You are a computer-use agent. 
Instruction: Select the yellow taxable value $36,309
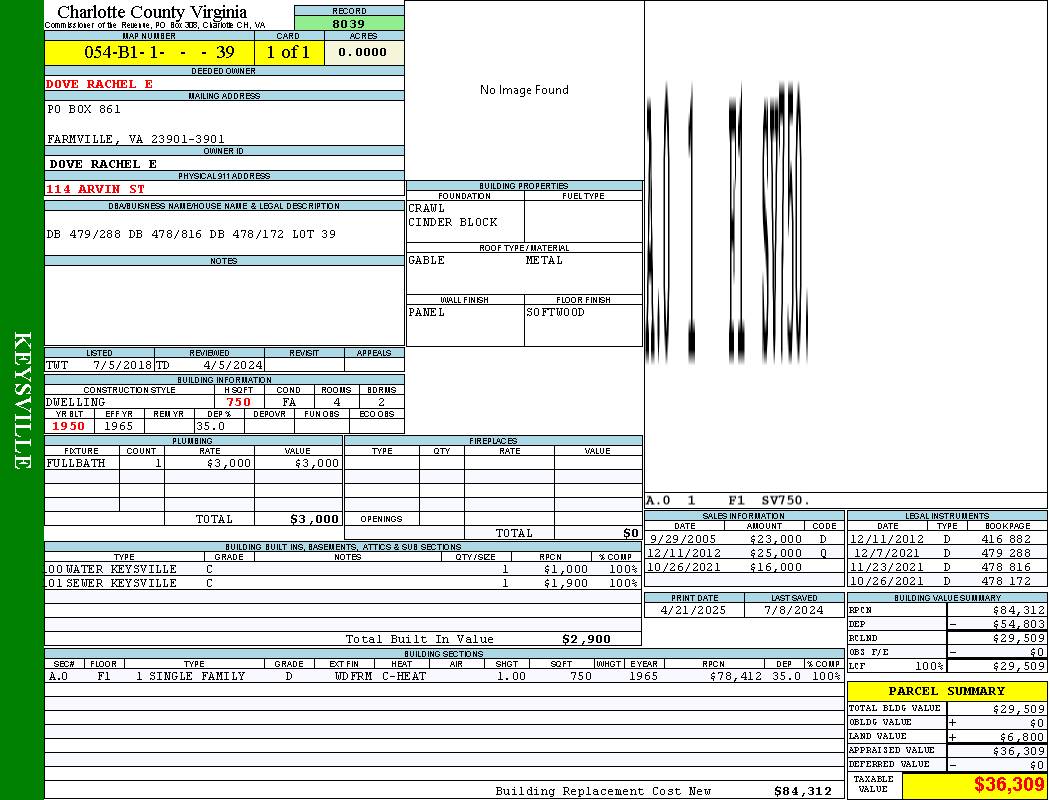point(973,785)
